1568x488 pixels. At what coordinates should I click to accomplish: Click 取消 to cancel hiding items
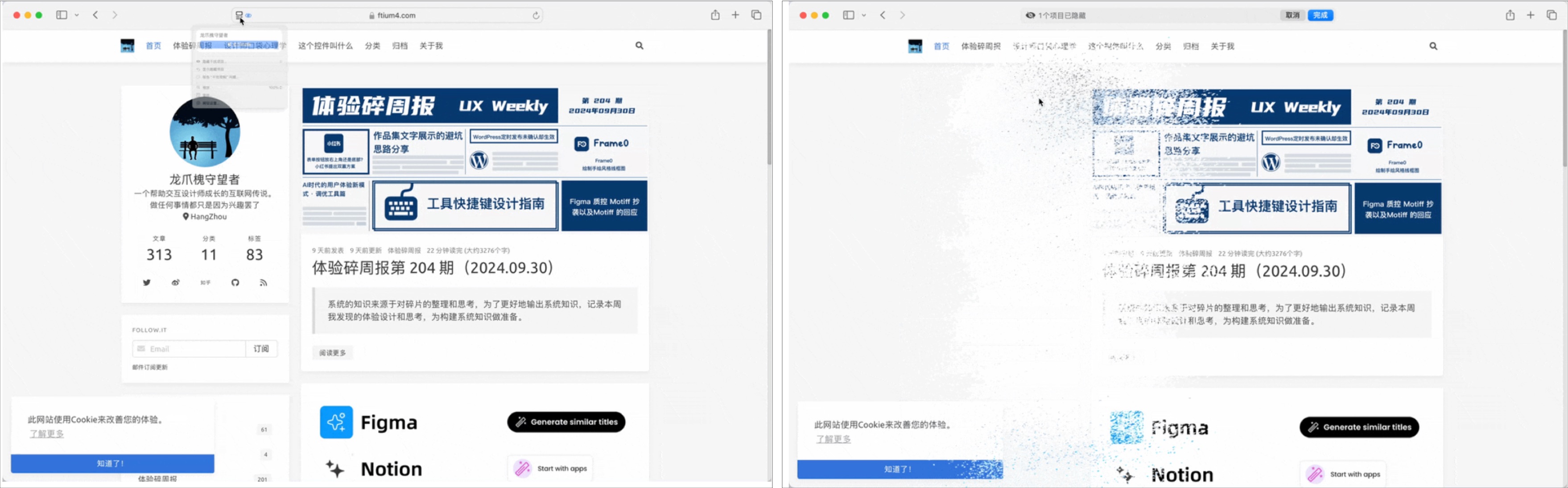pos(1292,15)
